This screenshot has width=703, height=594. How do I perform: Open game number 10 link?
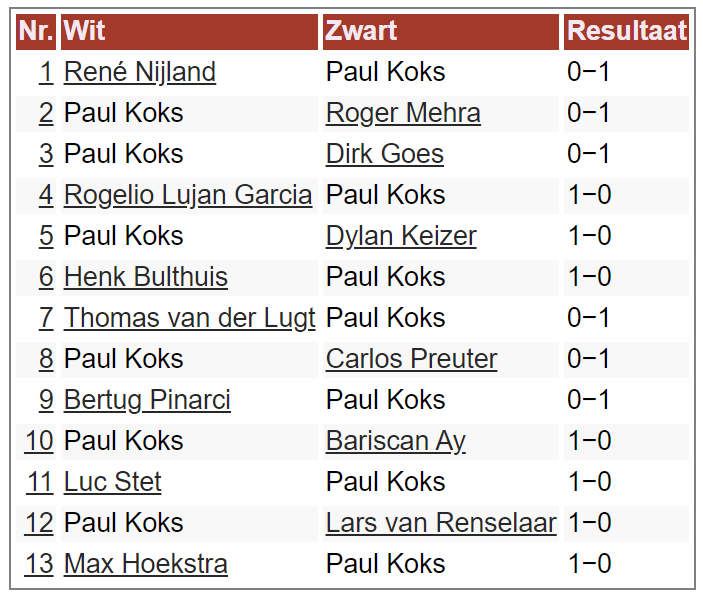[39, 441]
